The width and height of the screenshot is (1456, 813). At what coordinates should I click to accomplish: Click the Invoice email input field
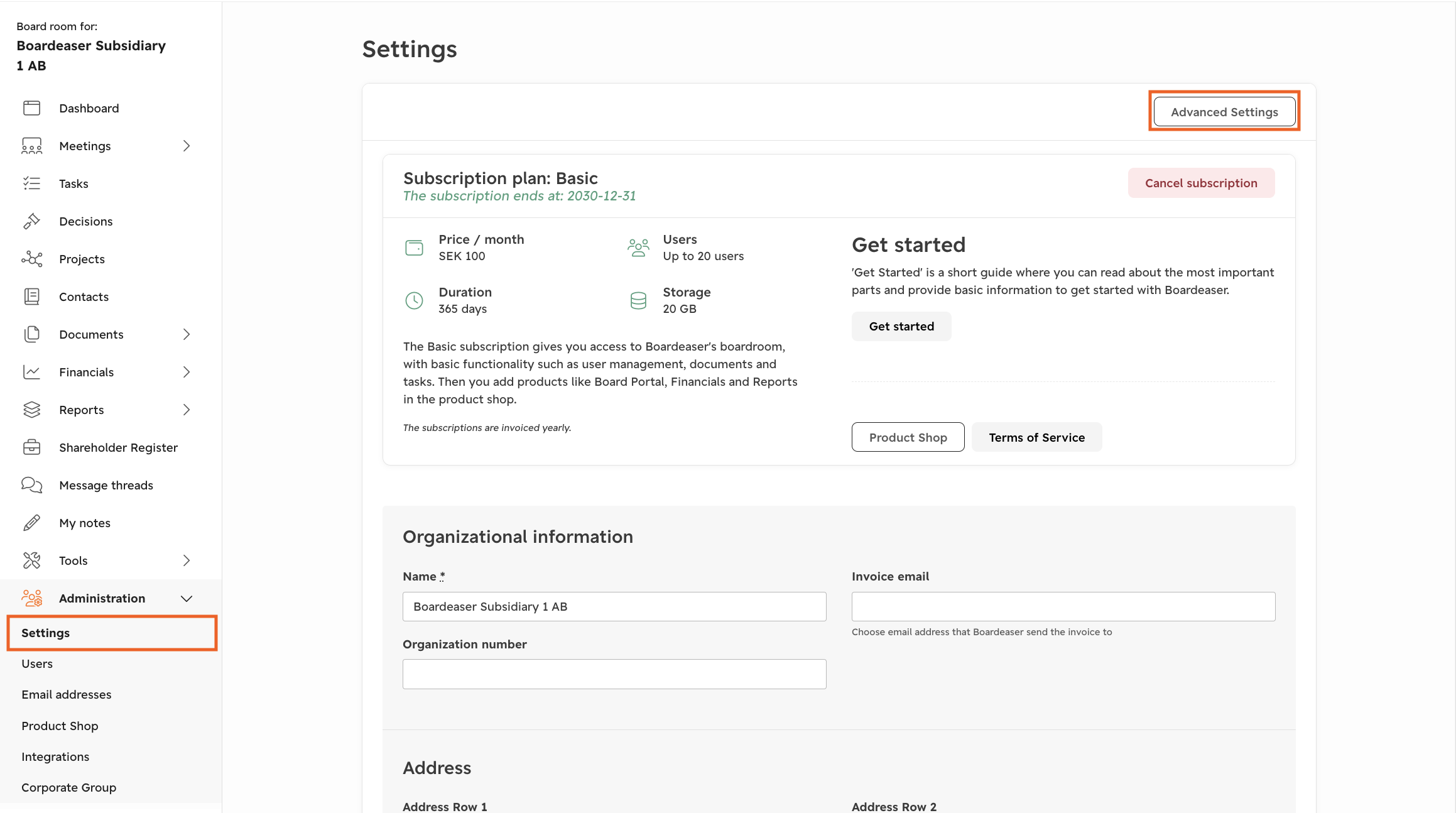click(x=1063, y=606)
